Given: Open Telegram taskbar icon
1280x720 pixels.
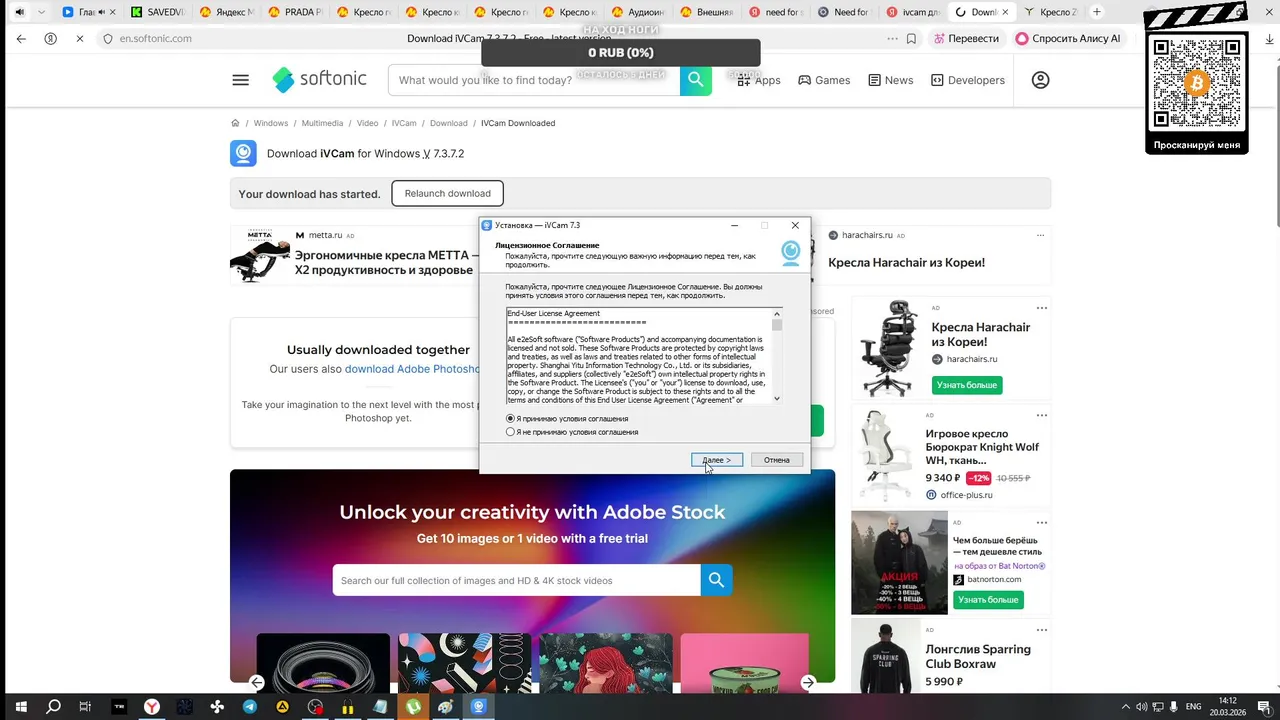Looking at the screenshot, I should click(249, 706).
